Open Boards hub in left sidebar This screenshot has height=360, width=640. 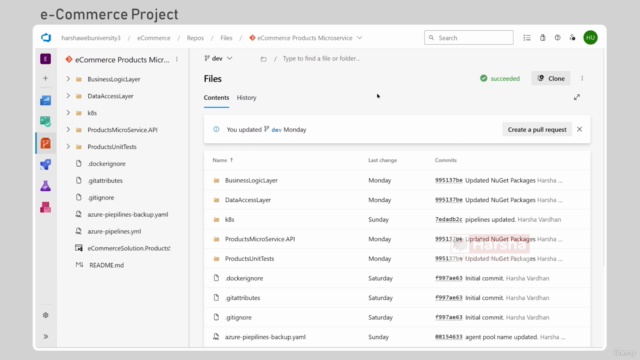click(x=45, y=121)
